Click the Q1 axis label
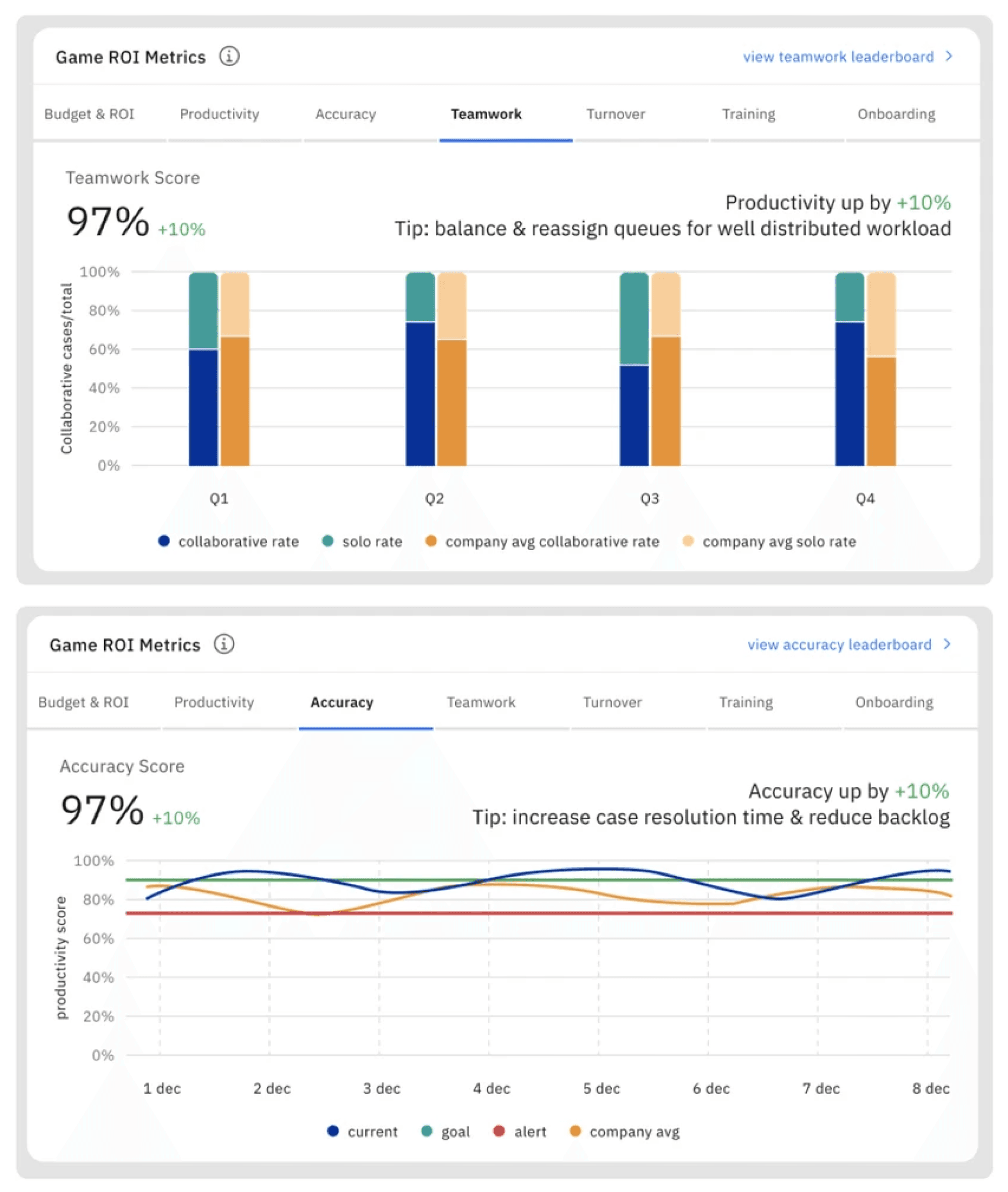Image resolution: width=1008 pixels, height=1192 pixels. (x=219, y=499)
